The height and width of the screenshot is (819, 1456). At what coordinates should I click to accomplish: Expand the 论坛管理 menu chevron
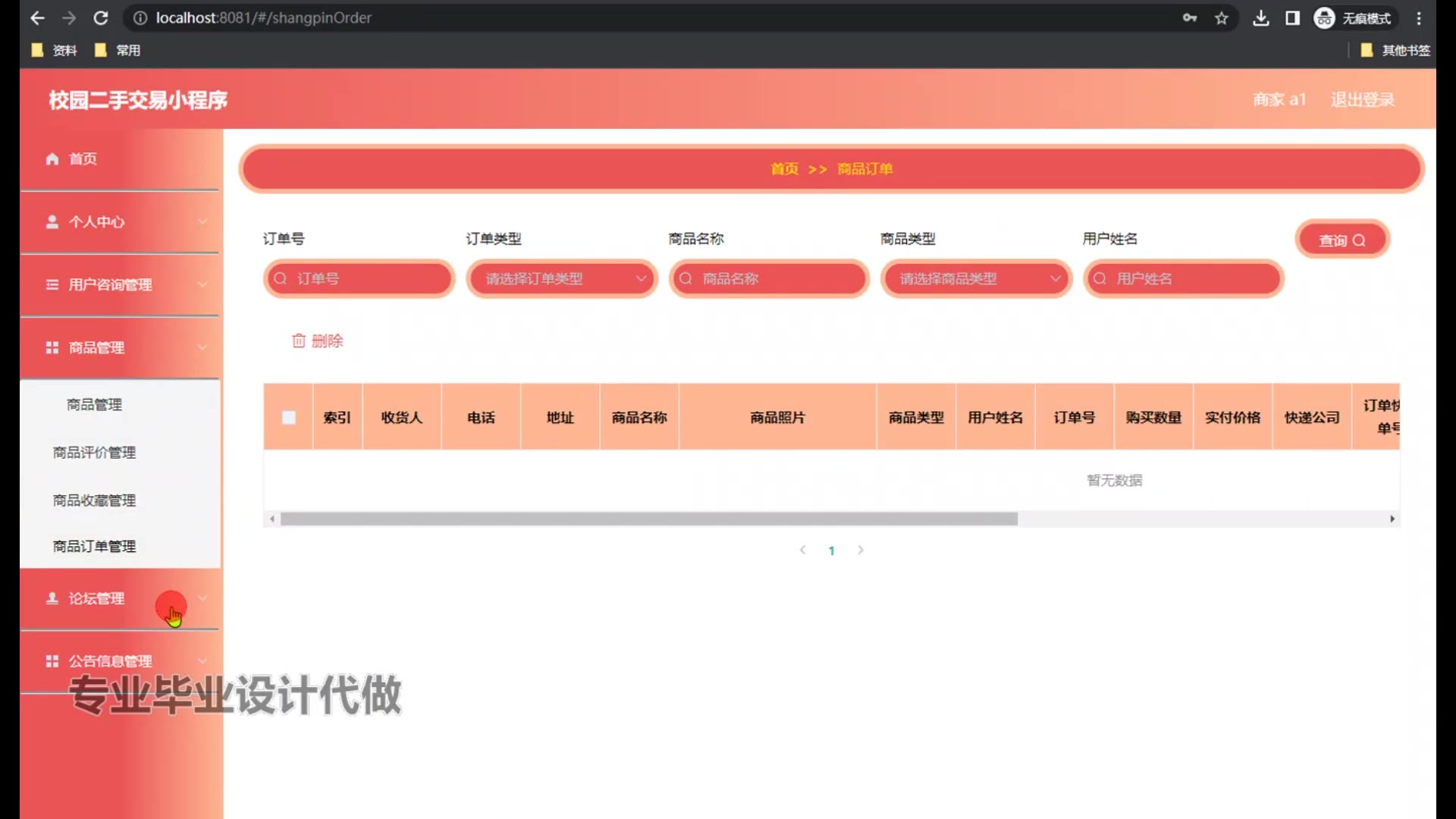(x=202, y=598)
